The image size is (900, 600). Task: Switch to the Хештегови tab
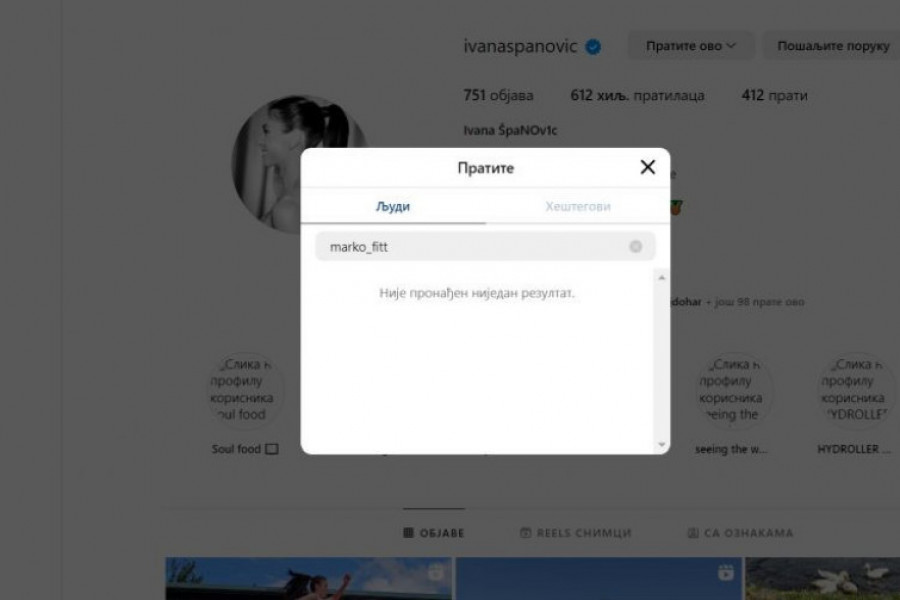point(577,207)
